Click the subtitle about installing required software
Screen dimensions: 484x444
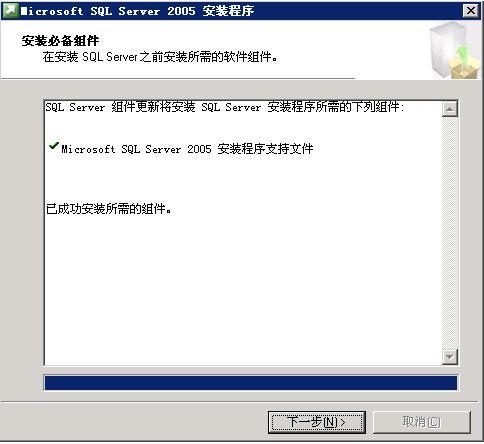(160, 57)
